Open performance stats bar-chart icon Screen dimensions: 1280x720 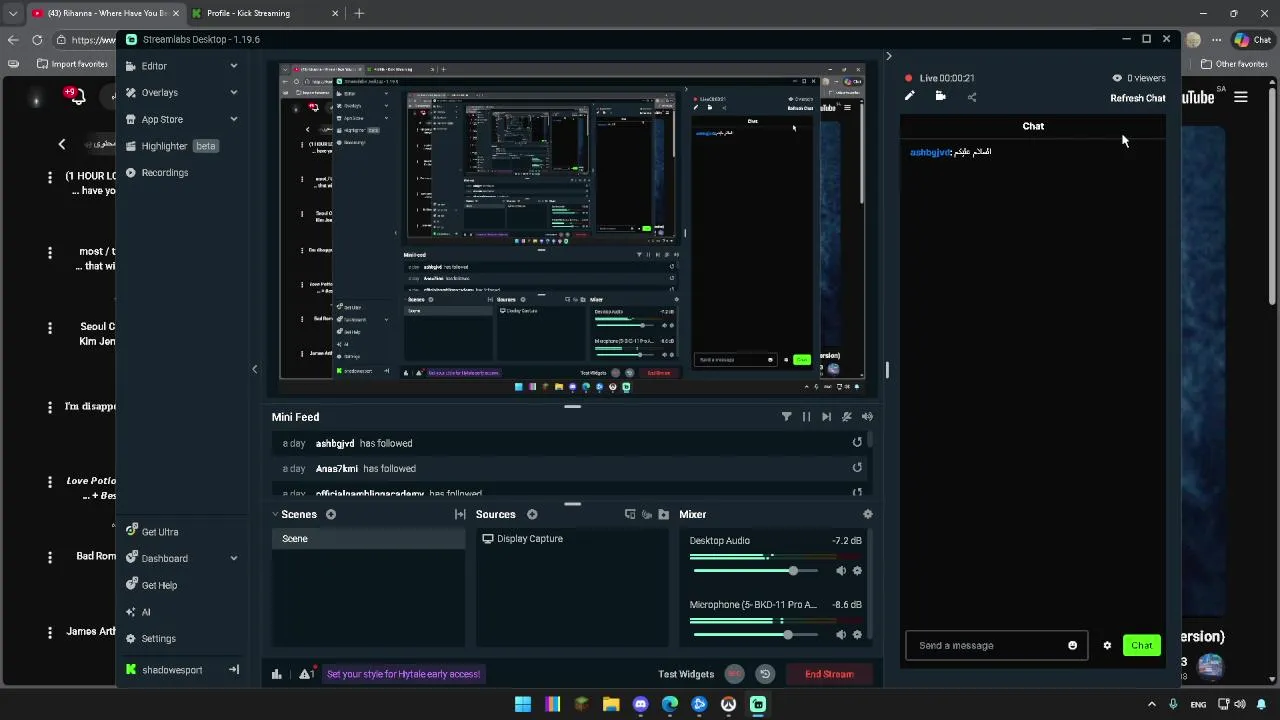pos(277,674)
